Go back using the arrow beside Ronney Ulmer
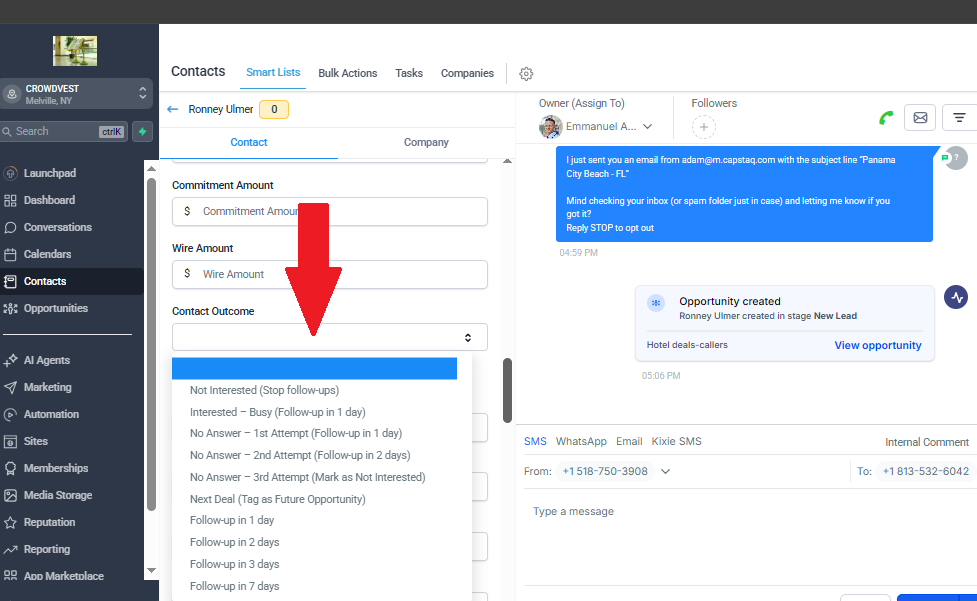Viewport: 977px width, 601px height. tap(173, 110)
